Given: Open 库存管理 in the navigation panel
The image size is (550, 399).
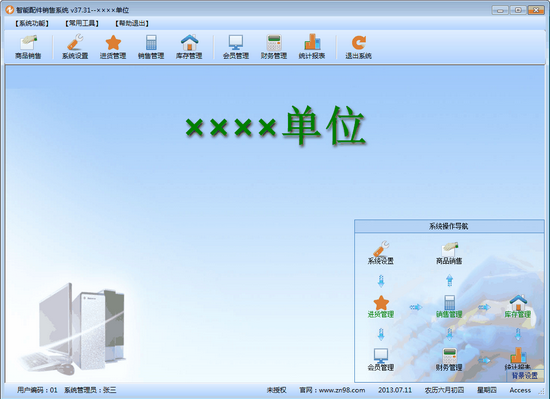Looking at the screenshot, I should click(518, 307).
